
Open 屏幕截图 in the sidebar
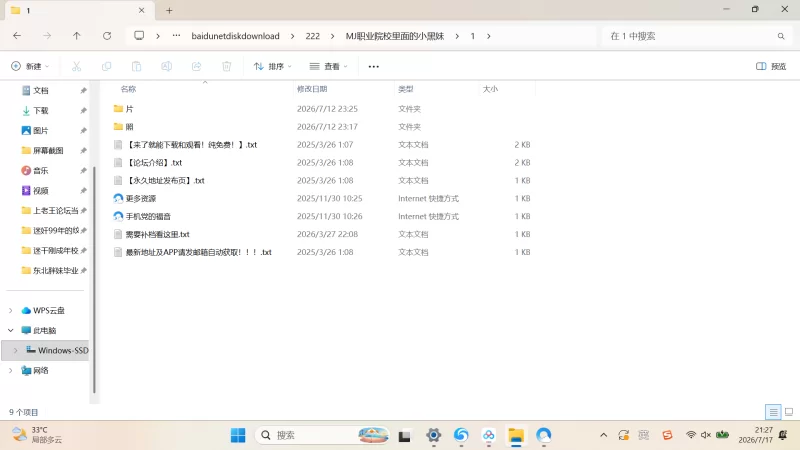pos(48,151)
